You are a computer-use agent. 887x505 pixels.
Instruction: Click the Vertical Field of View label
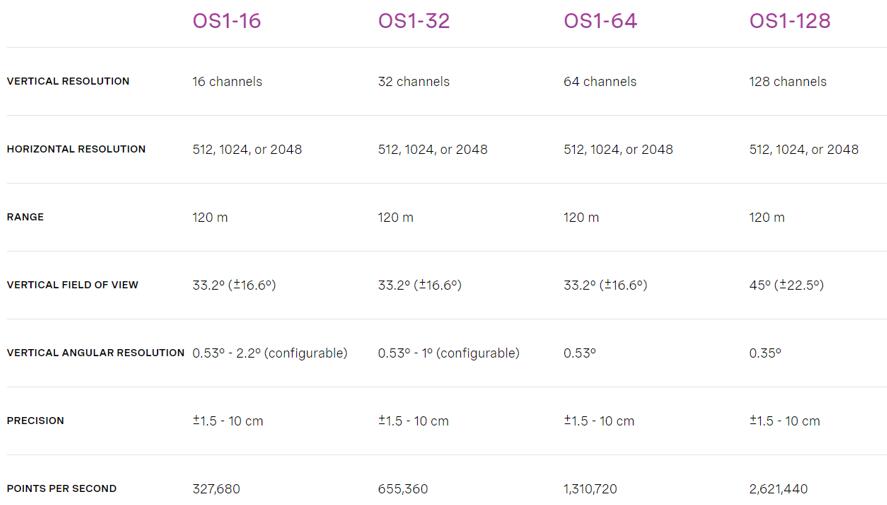tap(72, 285)
